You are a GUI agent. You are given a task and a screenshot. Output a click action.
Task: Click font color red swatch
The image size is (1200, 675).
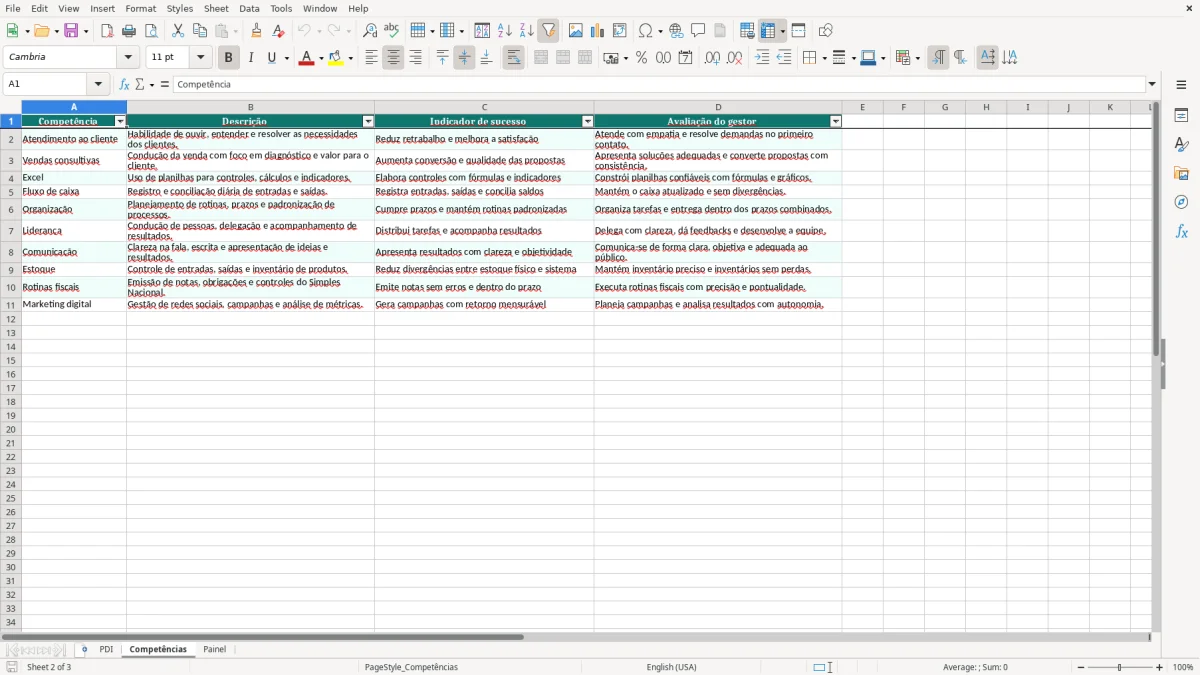click(x=306, y=58)
